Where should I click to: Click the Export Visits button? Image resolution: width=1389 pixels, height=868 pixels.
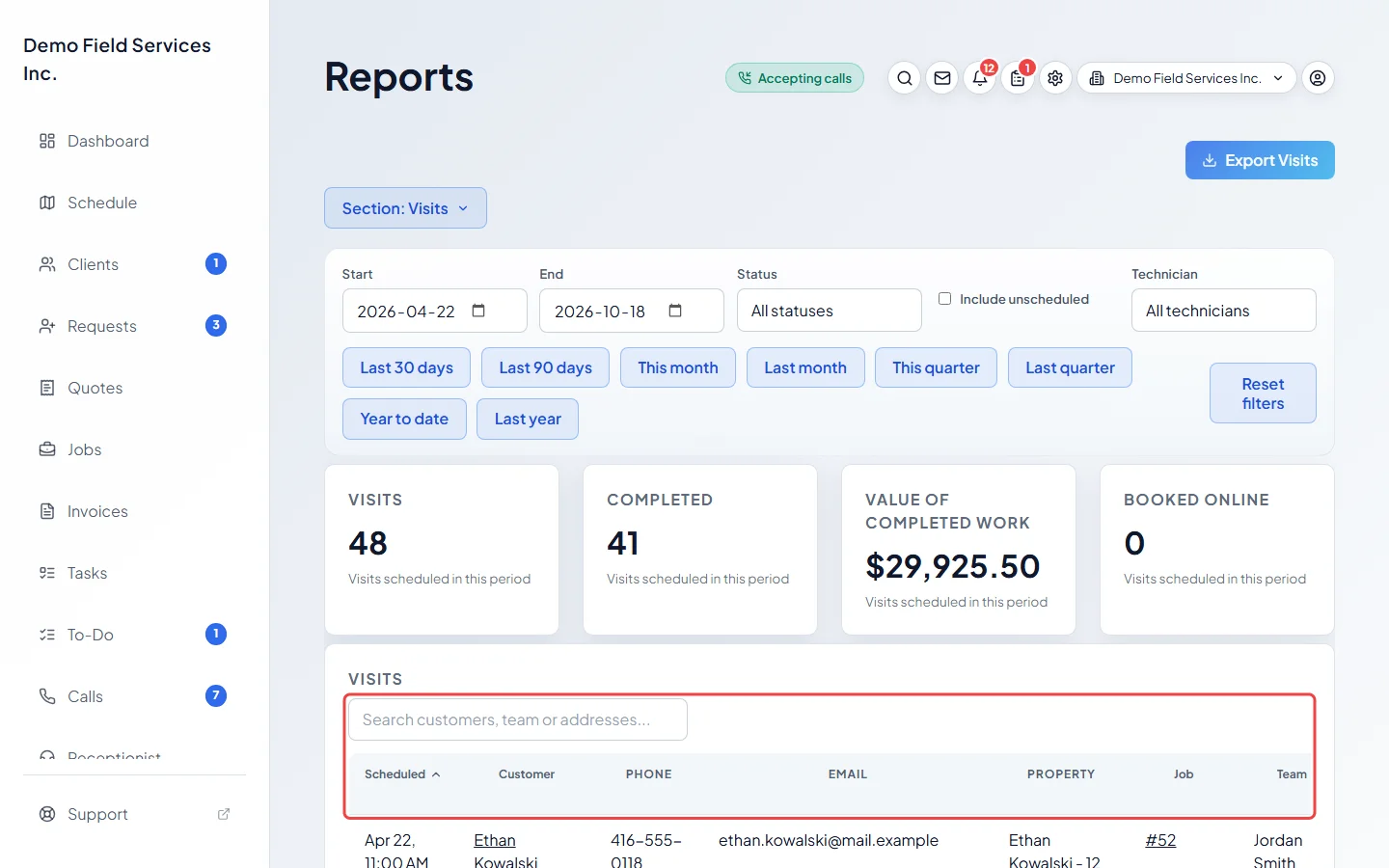(1260, 160)
